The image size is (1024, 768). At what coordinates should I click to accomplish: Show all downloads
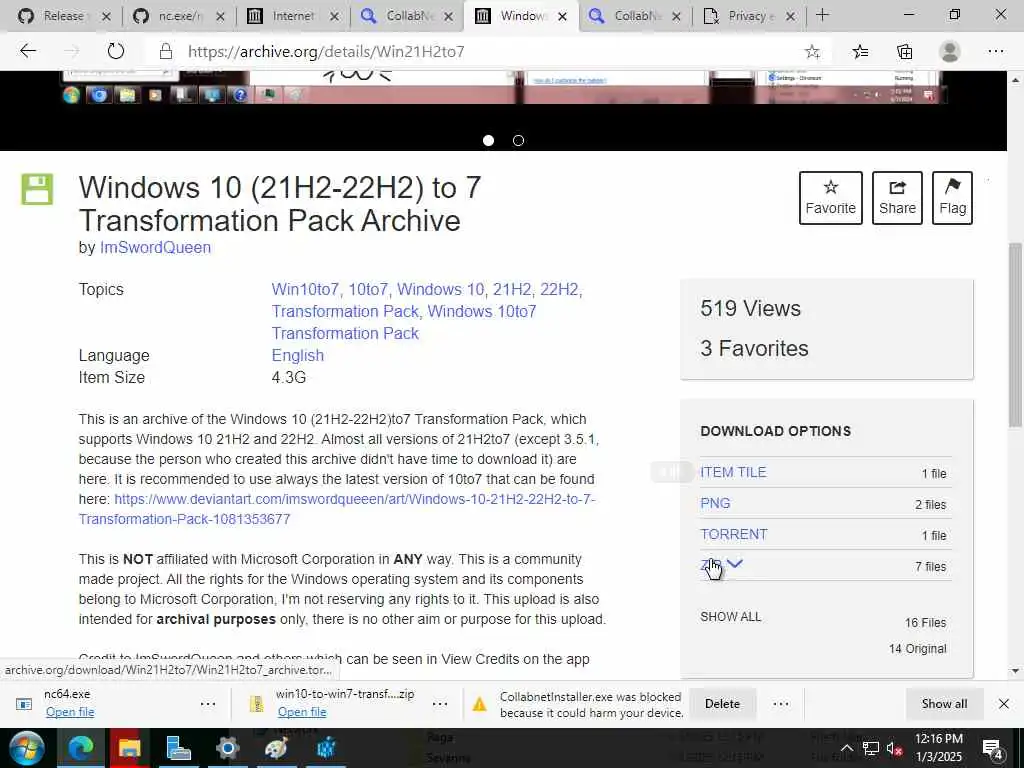click(x=944, y=704)
